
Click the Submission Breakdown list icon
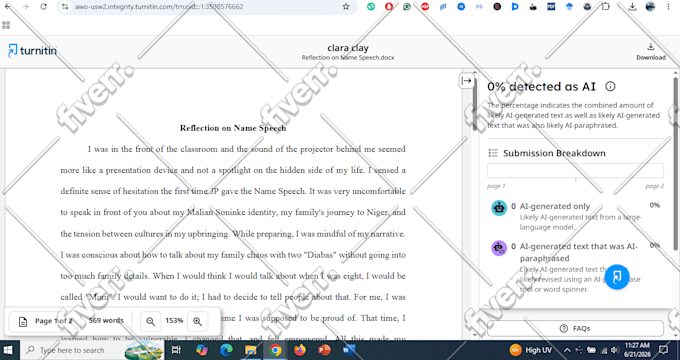click(493, 153)
